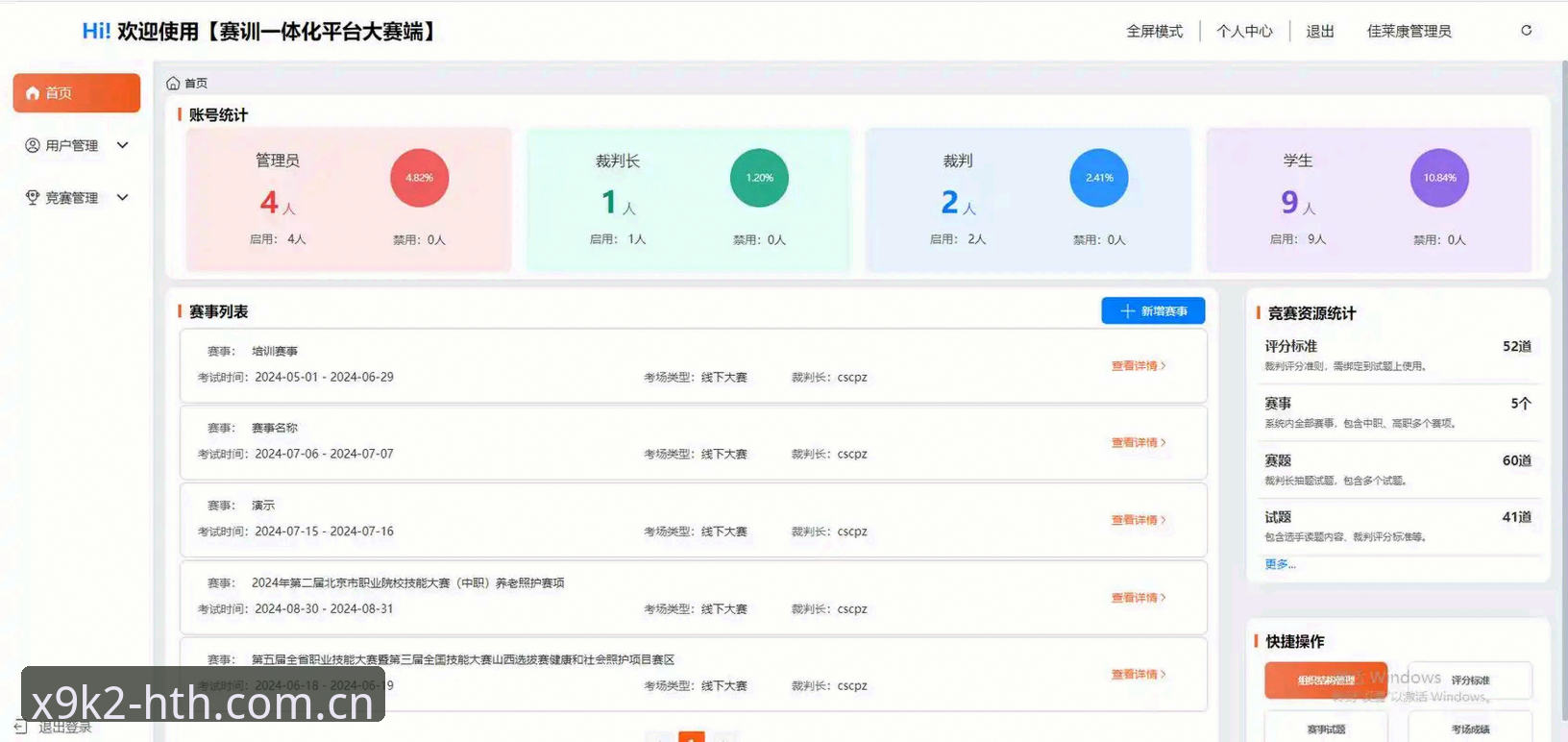Click the 赛事试题 quick action button
Viewport: 1568px width, 742px height.
click(x=1326, y=730)
